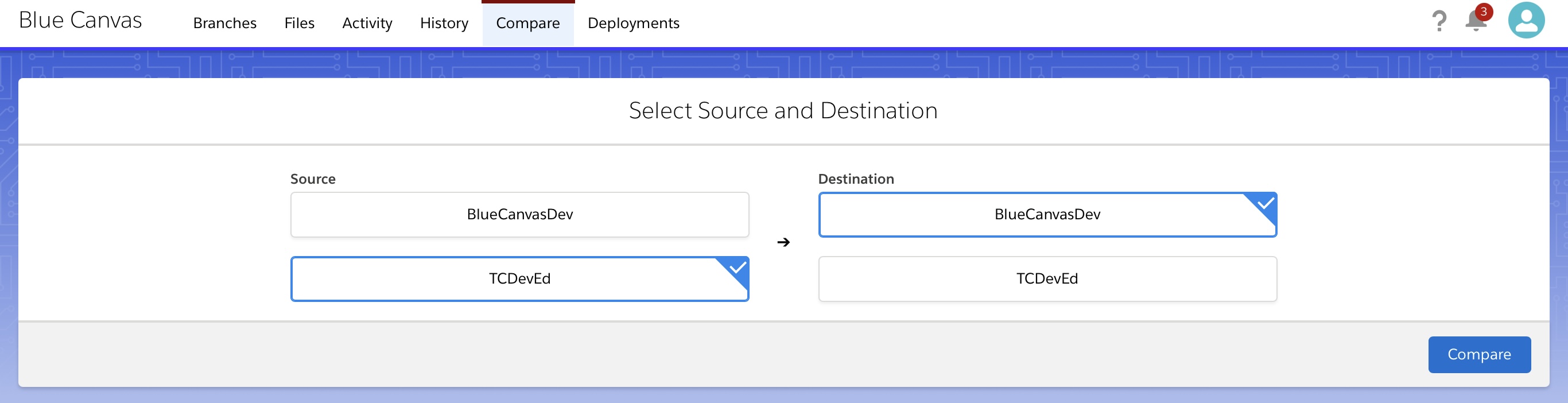Open the help question mark icon
The image size is (1568, 403).
[1439, 22]
